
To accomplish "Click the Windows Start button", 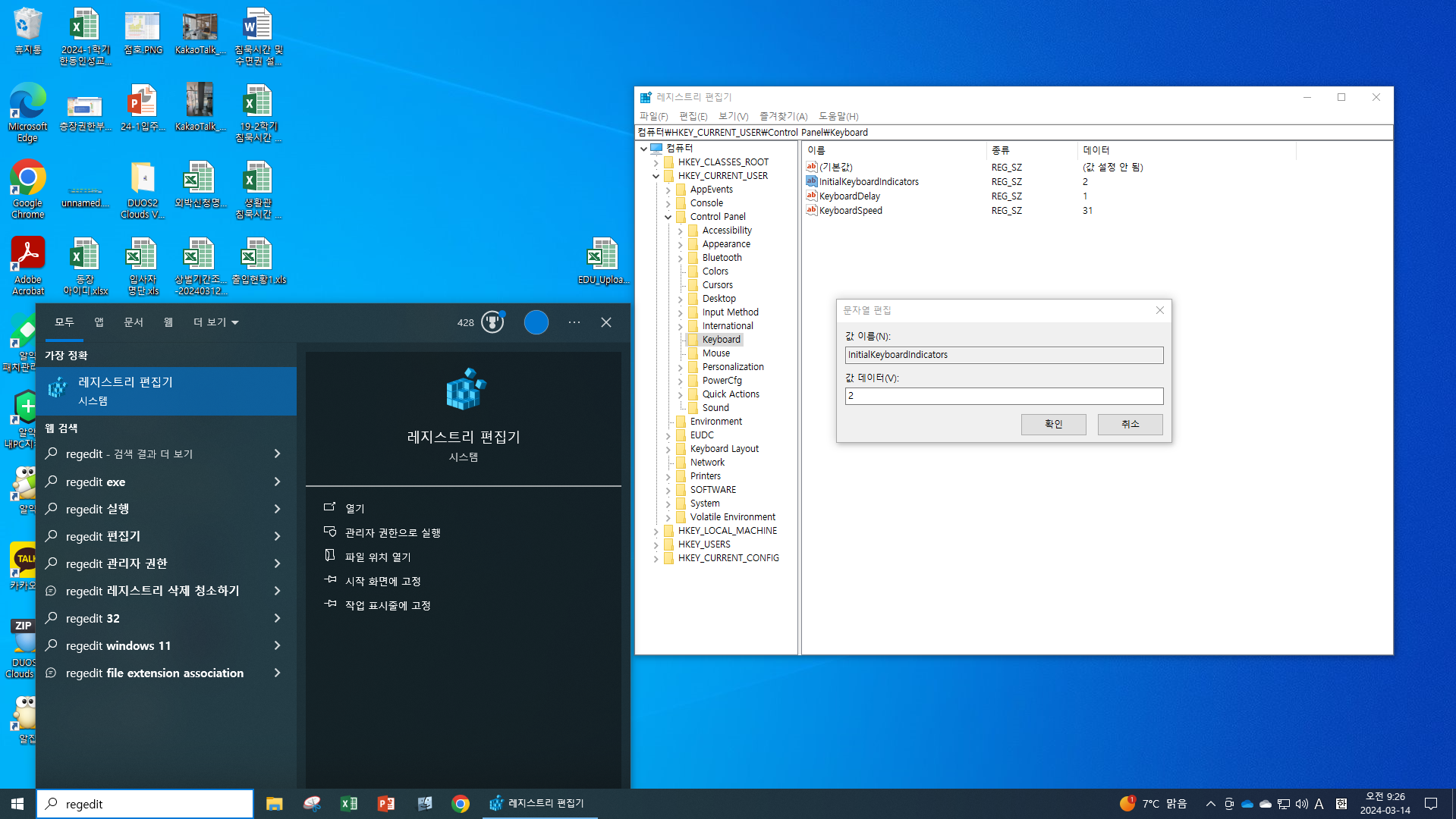I will tap(17, 804).
